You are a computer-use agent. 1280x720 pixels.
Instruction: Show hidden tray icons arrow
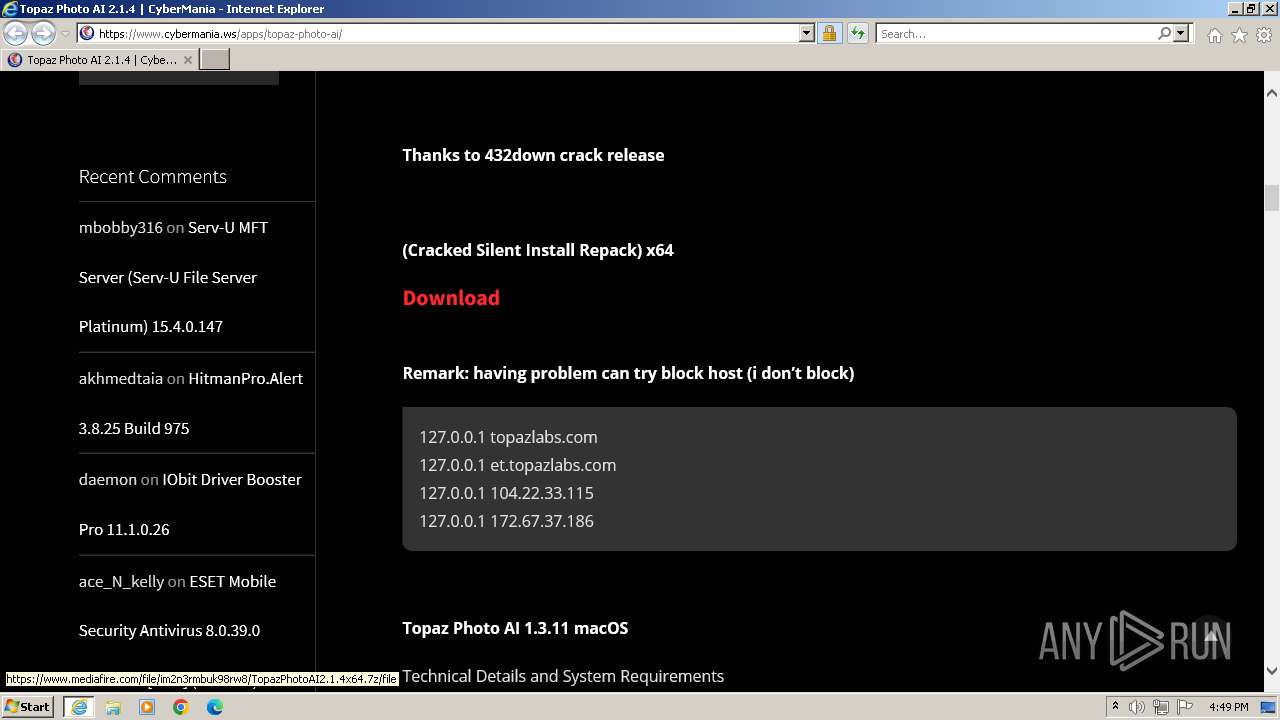click(x=1115, y=707)
